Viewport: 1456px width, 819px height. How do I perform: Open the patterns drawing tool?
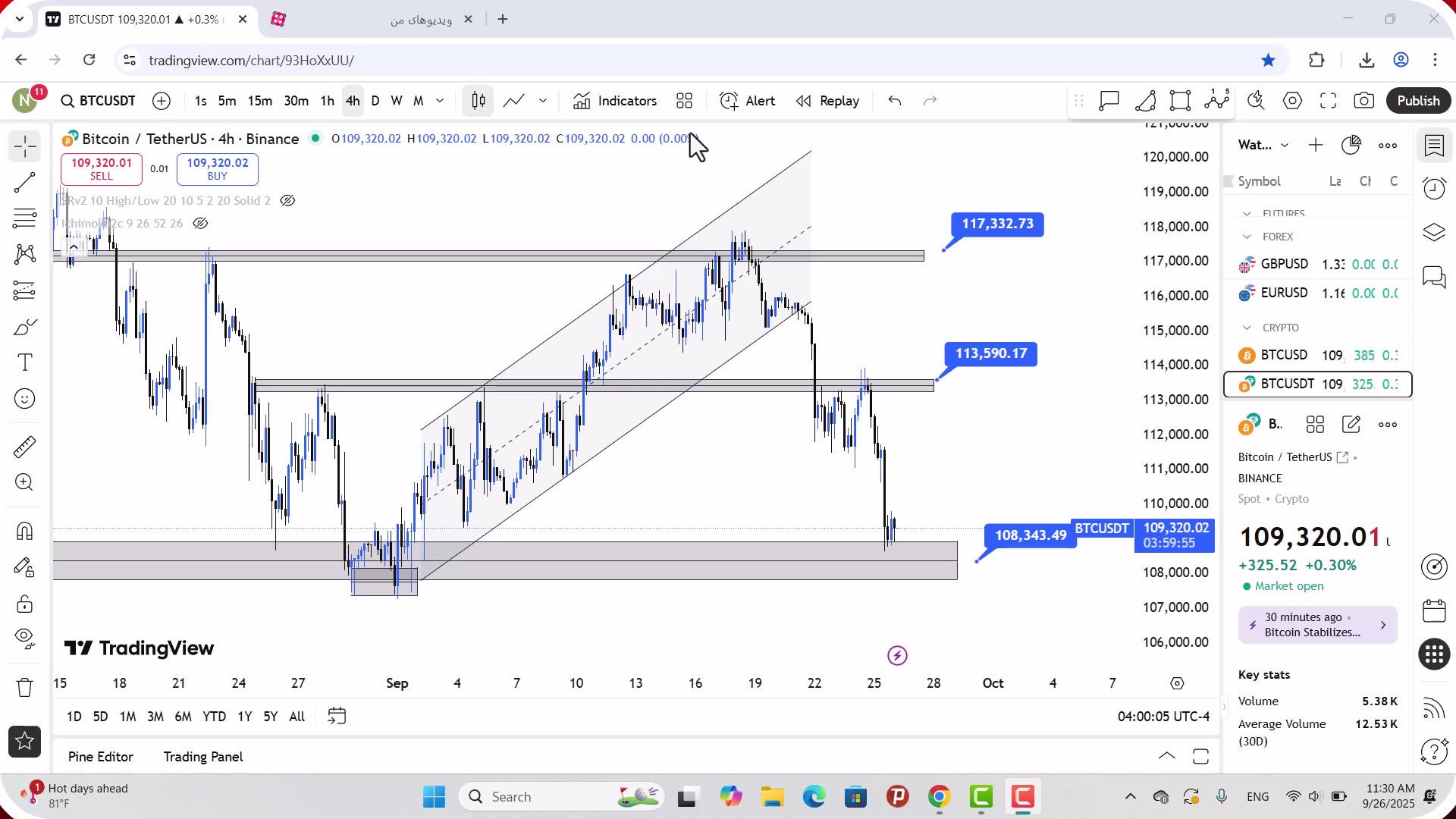[24, 254]
